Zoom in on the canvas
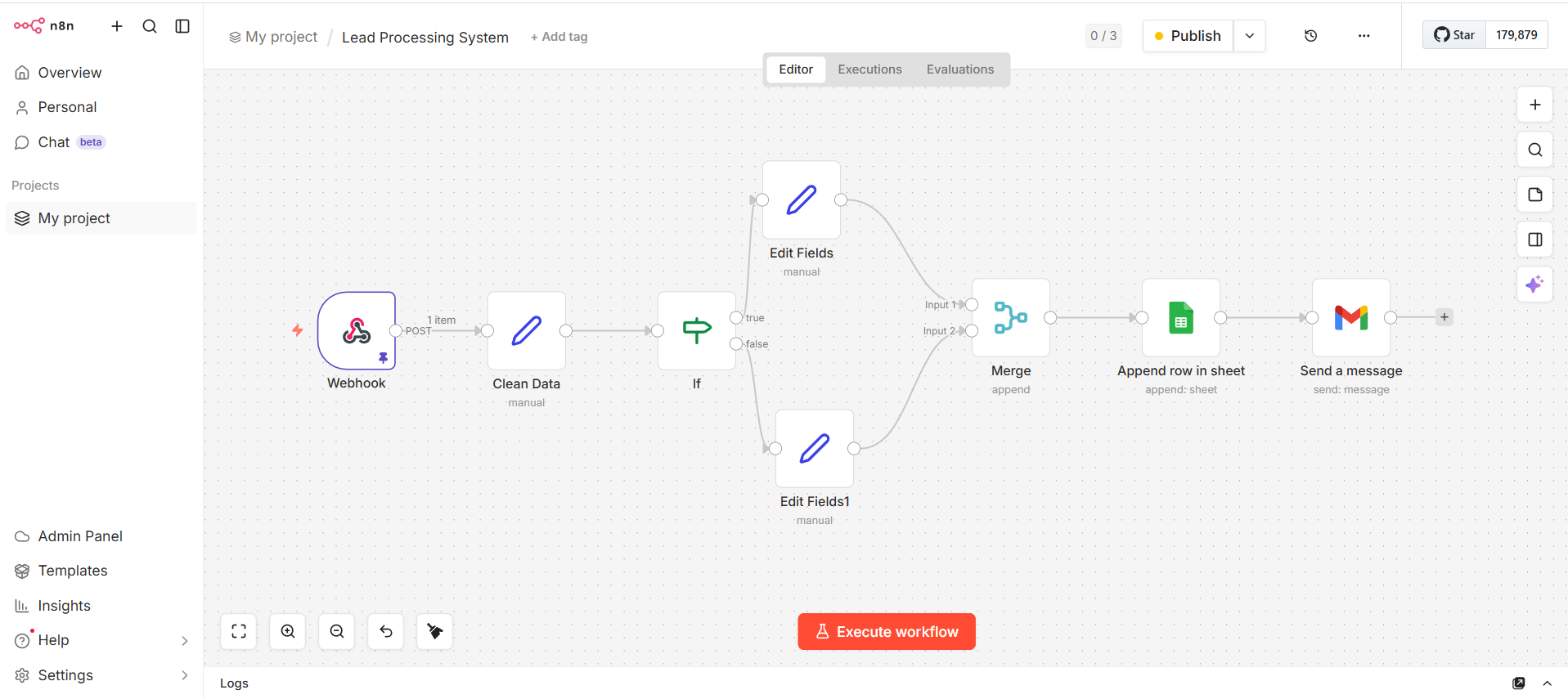The height and width of the screenshot is (699, 1568). (x=288, y=631)
